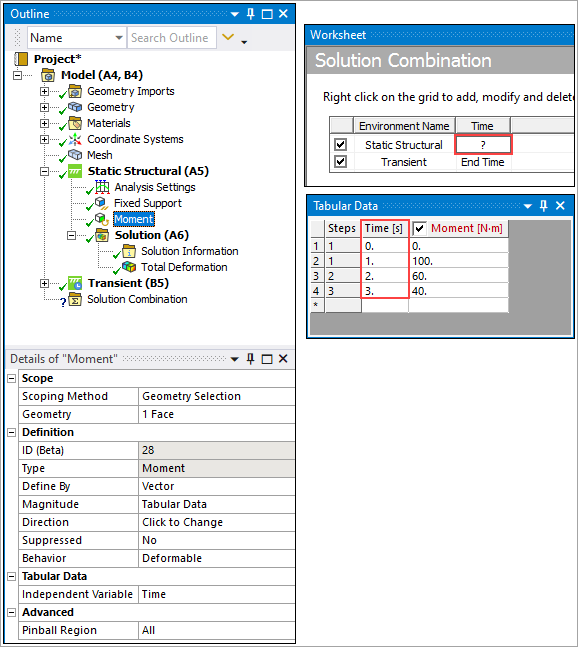Viewport: 578px width, 647px height.
Task: Click the Solution (A6) folder icon
Action: tap(102, 235)
